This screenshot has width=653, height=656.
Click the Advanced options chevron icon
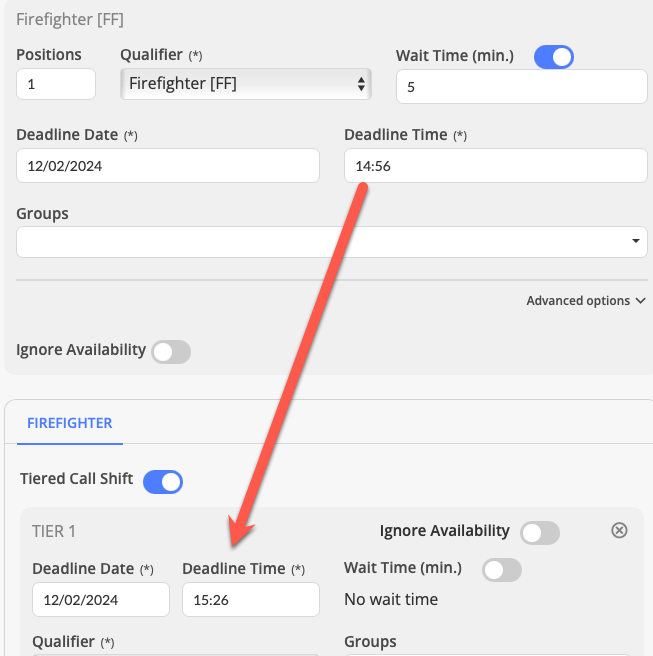pos(640,301)
